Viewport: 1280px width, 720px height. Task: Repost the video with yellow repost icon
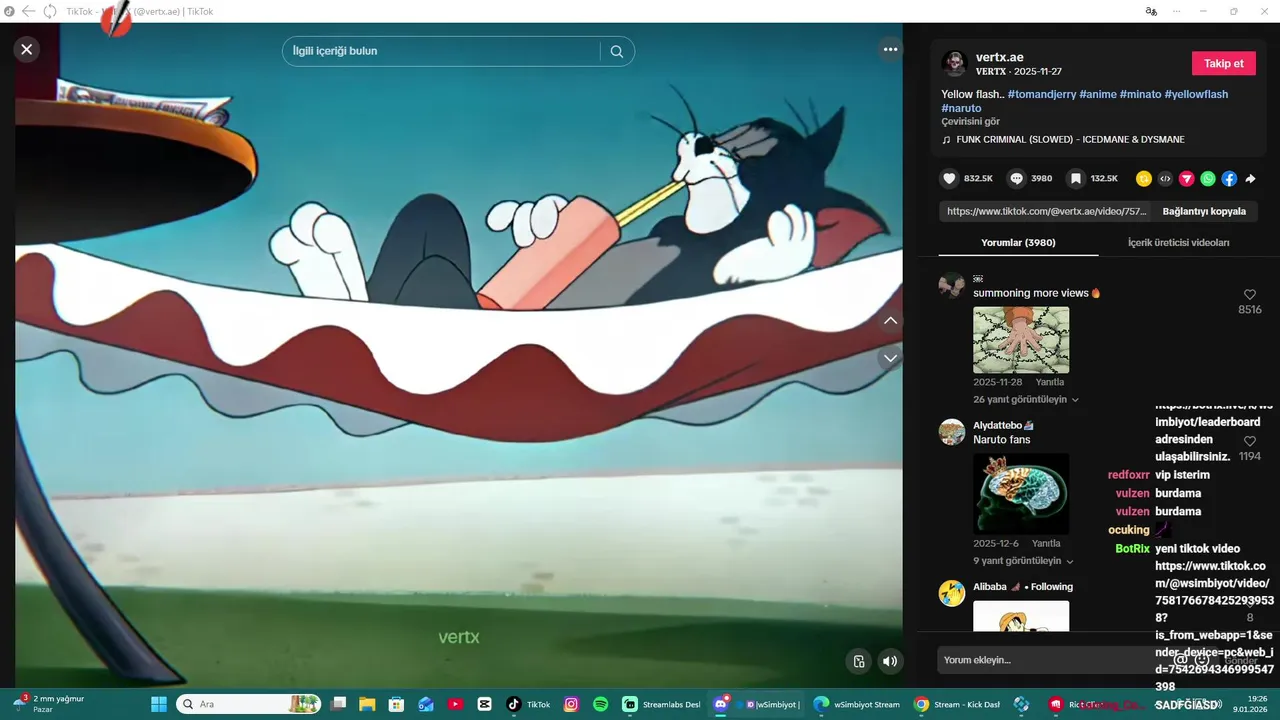(x=1144, y=179)
